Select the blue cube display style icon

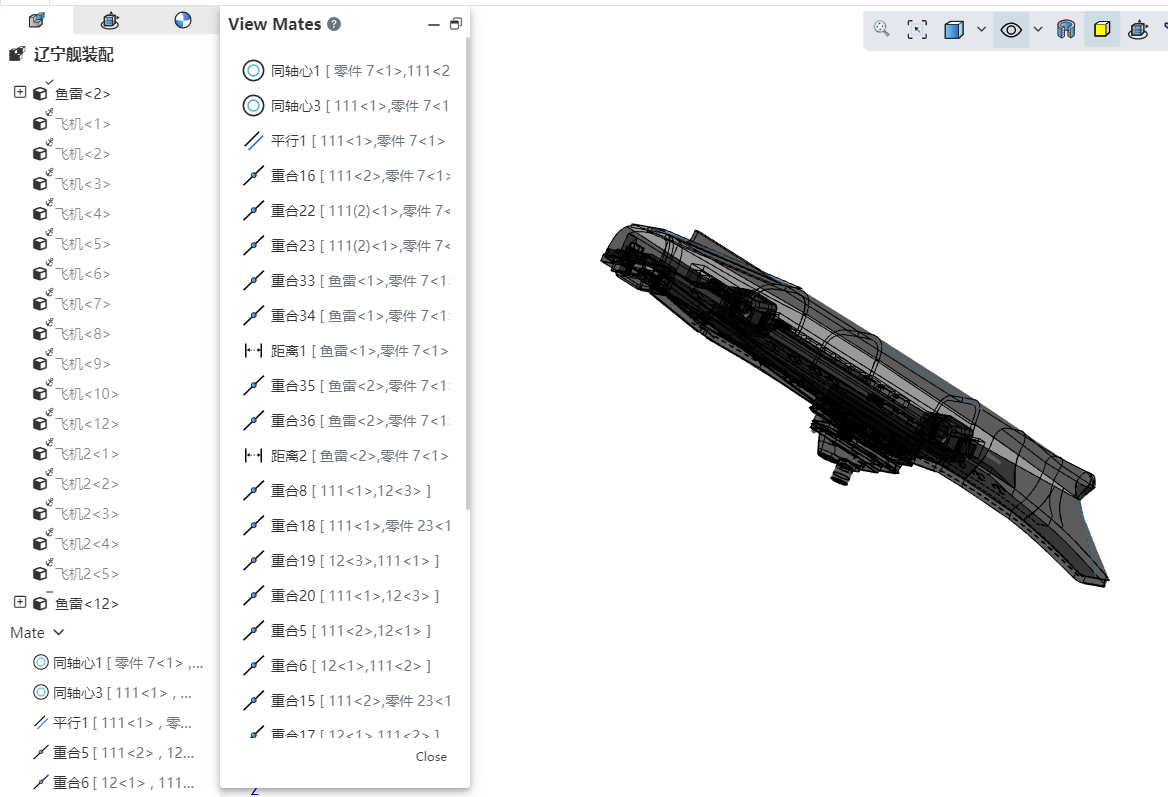[953, 29]
